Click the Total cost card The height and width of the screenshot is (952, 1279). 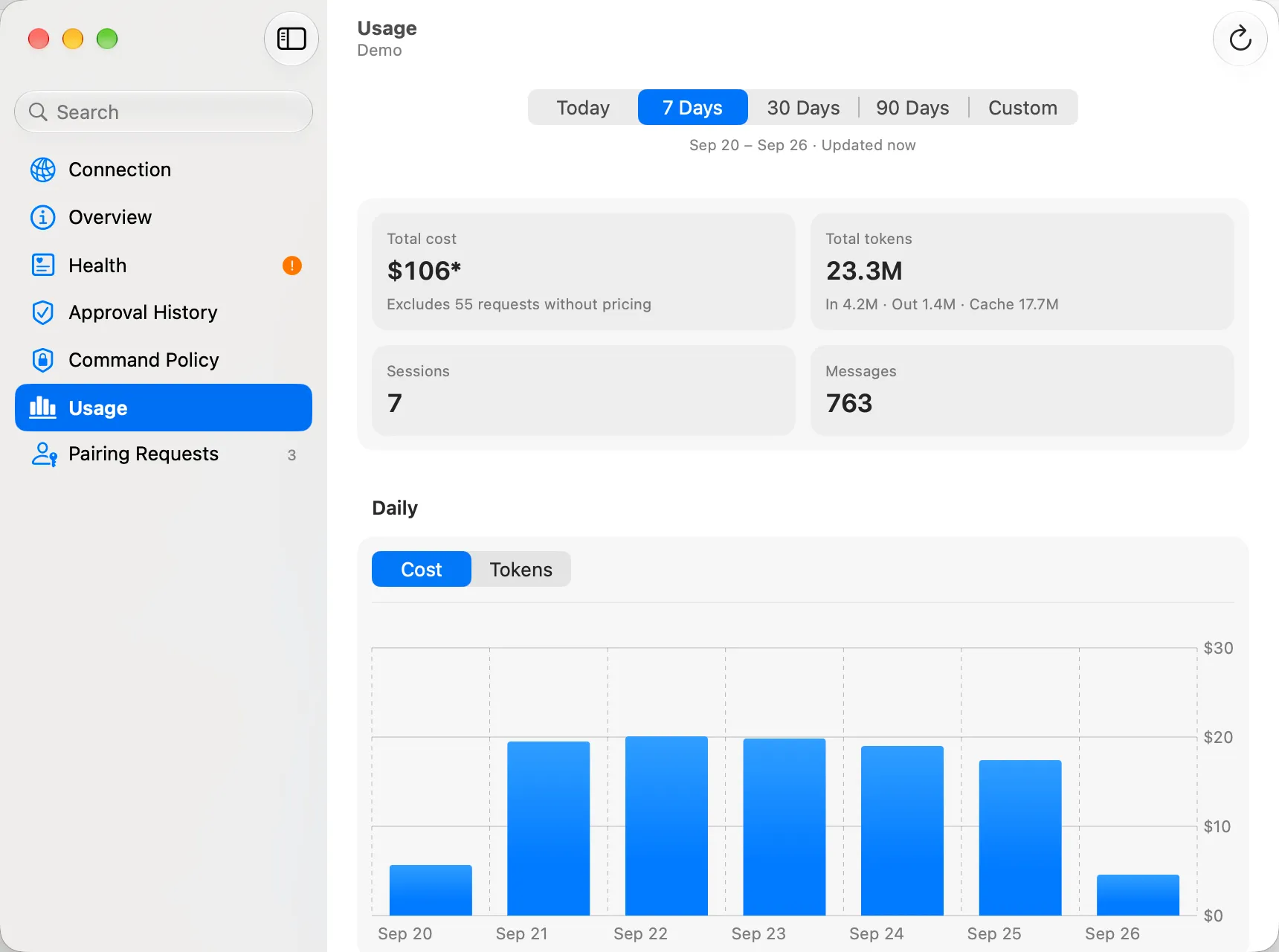click(x=584, y=271)
